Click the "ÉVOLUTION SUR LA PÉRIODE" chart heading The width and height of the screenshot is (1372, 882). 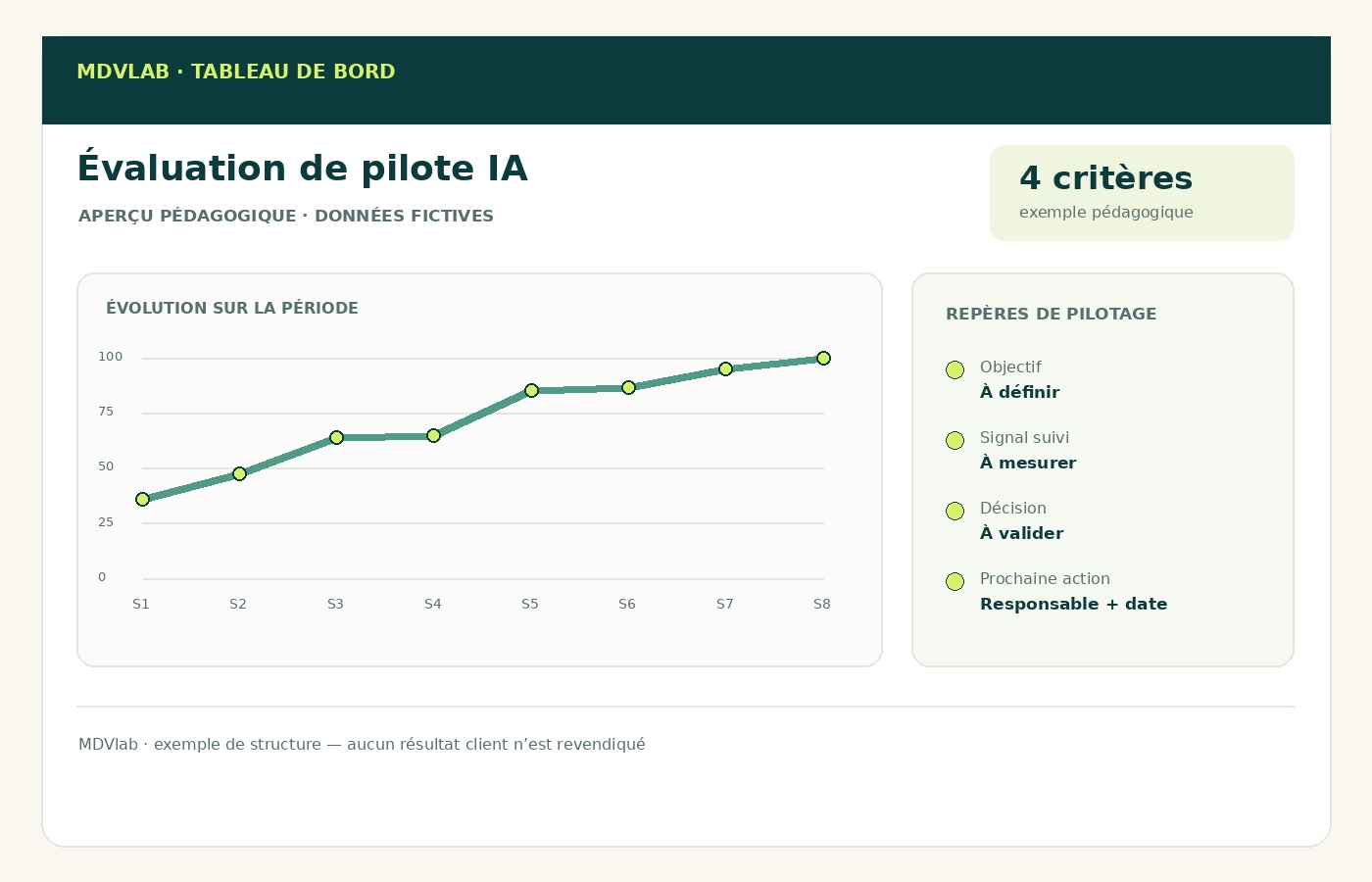coord(232,308)
